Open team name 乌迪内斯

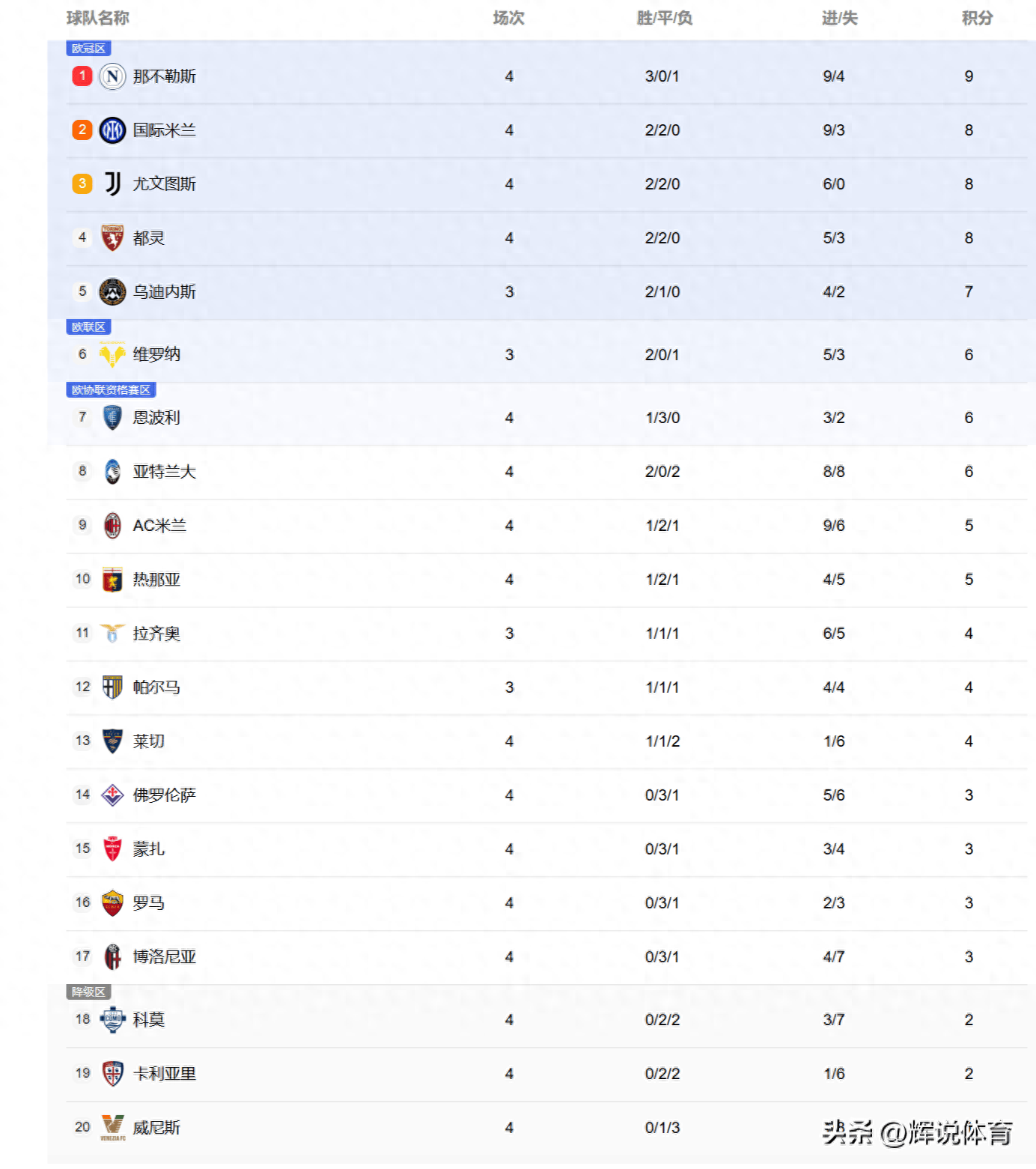click(x=164, y=292)
